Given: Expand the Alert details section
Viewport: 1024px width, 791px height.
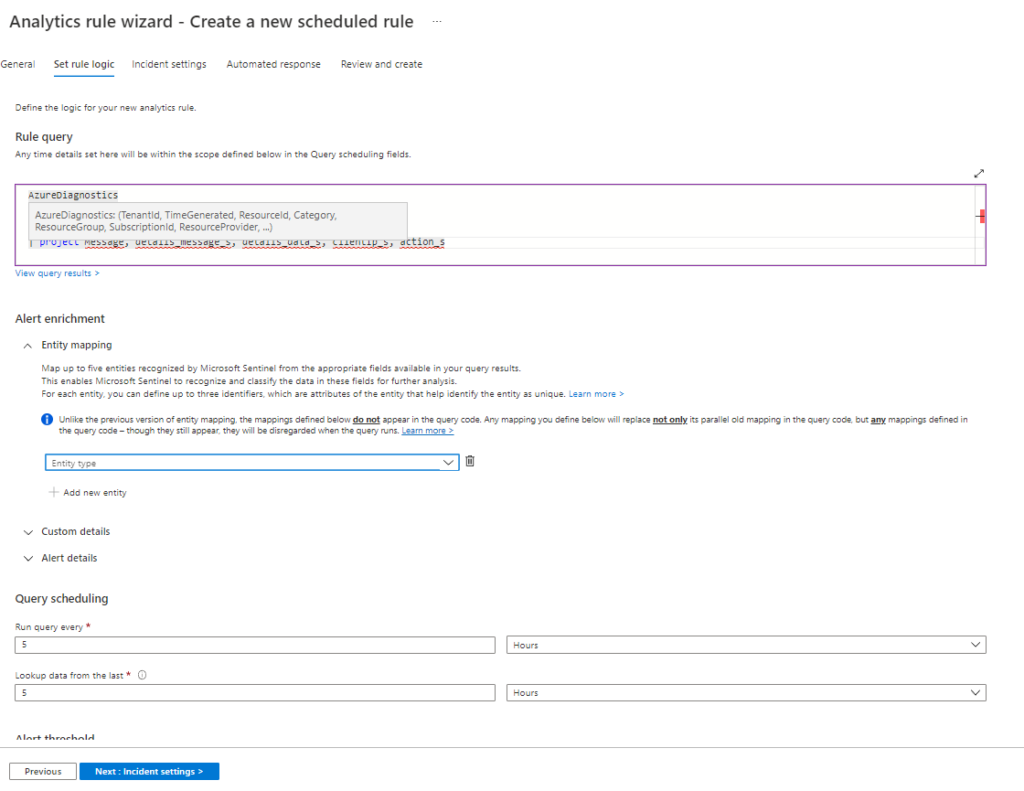Looking at the screenshot, I should pyautogui.click(x=28, y=557).
